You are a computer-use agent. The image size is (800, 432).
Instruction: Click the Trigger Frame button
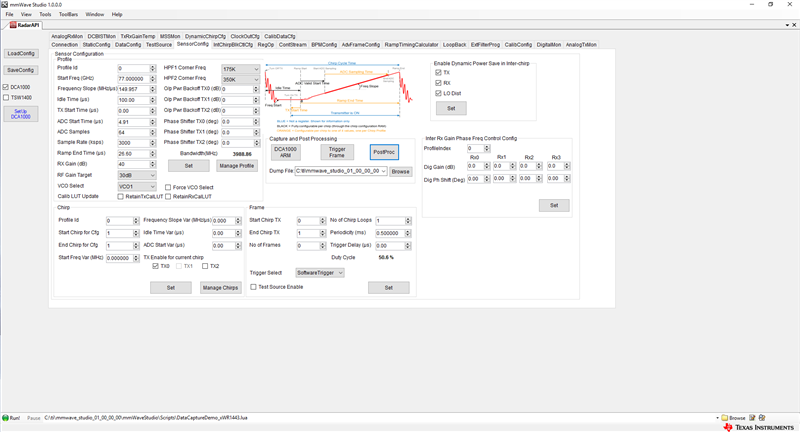click(x=337, y=152)
